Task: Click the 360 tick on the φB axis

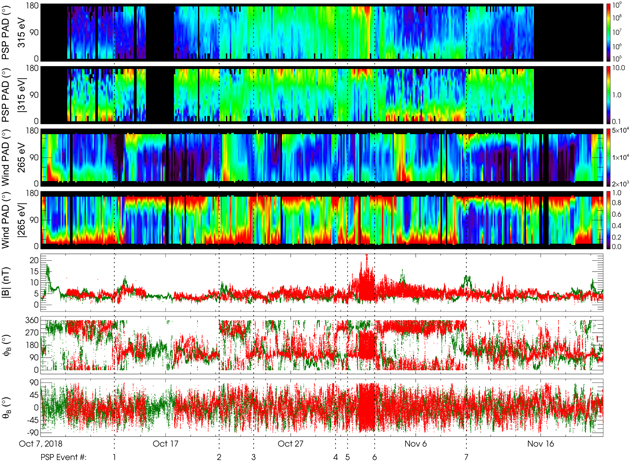Action: [x=34, y=321]
